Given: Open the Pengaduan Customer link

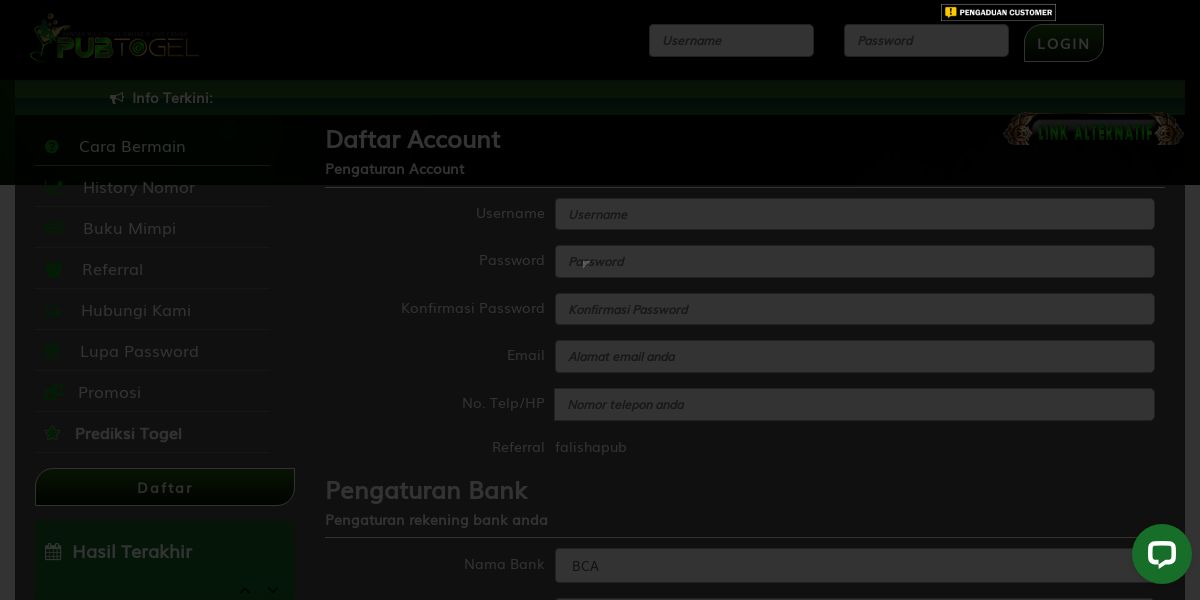Looking at the screenshot, I should [998, 12].
